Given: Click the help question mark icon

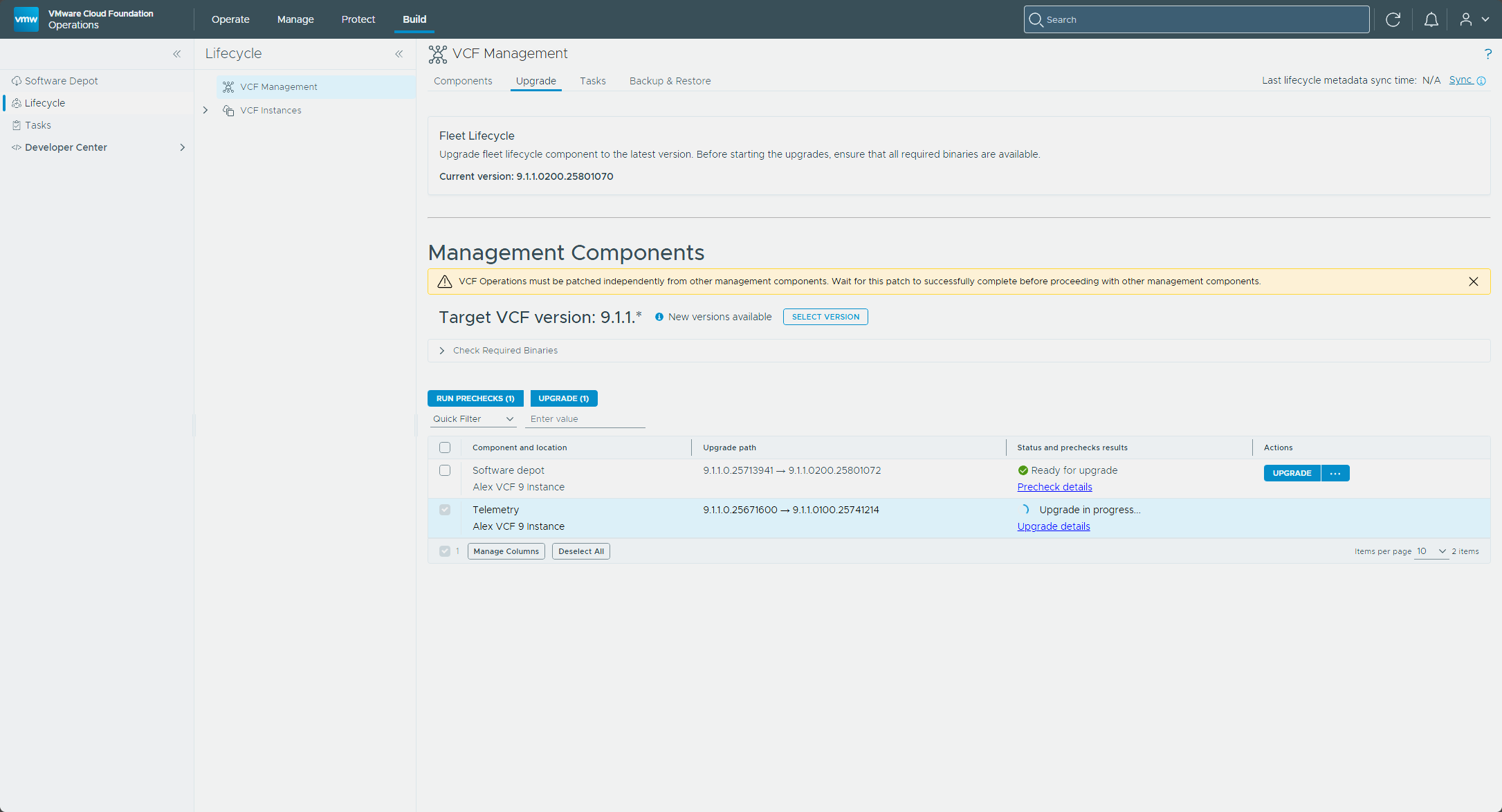Looking at the screenshot, I should point(1487,53).
